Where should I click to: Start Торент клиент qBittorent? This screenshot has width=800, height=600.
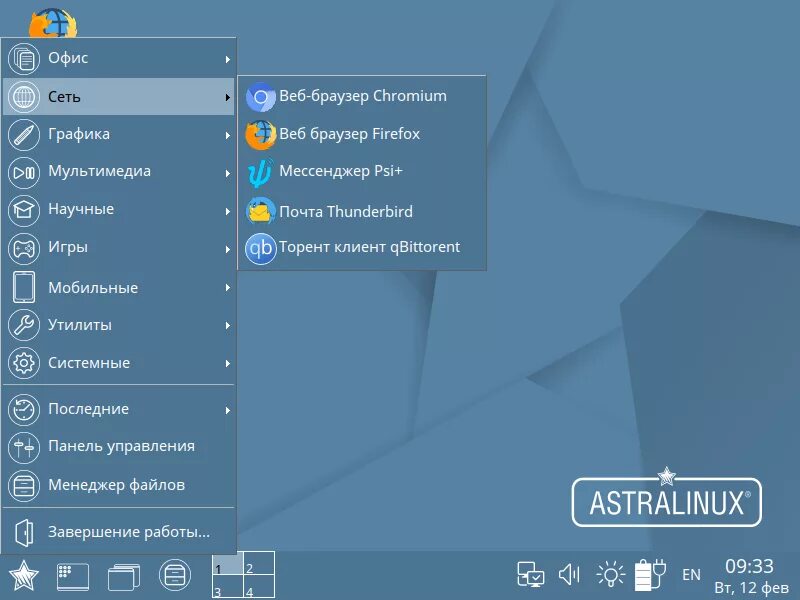[x=362, y=248]
